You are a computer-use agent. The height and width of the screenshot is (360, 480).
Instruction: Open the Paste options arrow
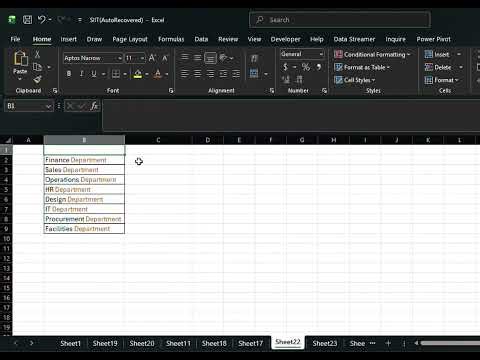20,79
